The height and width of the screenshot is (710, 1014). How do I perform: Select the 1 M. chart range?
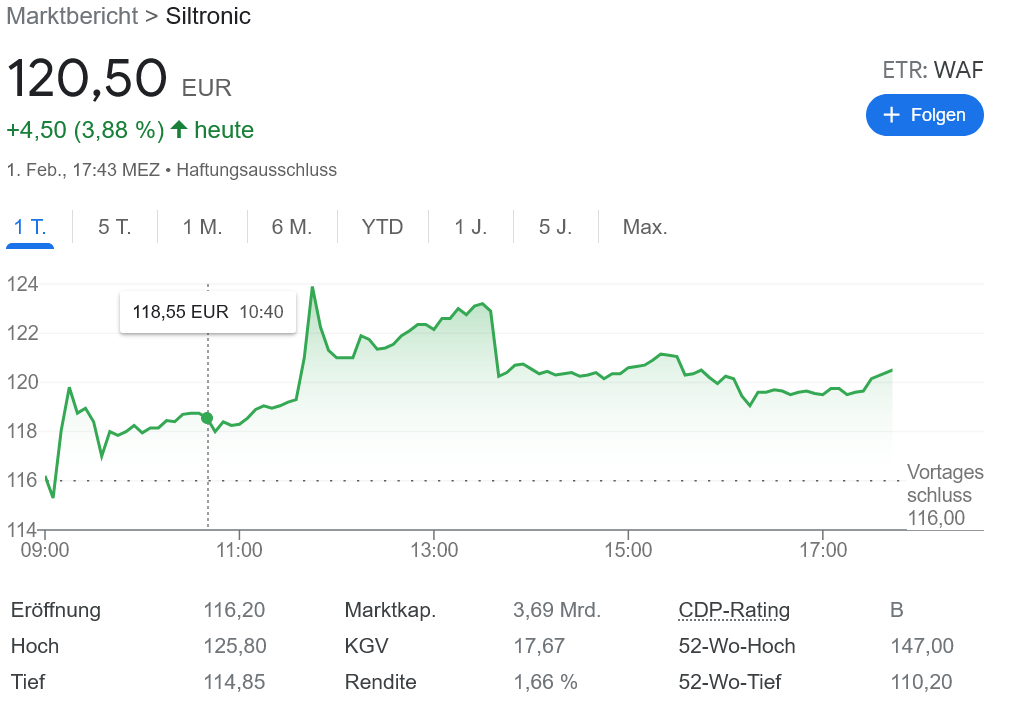[202, 227]
